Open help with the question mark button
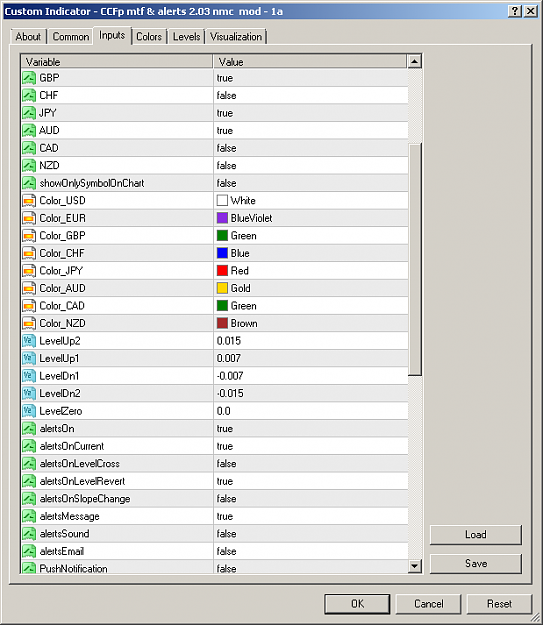The image size is (543, 625). [515, 11]
